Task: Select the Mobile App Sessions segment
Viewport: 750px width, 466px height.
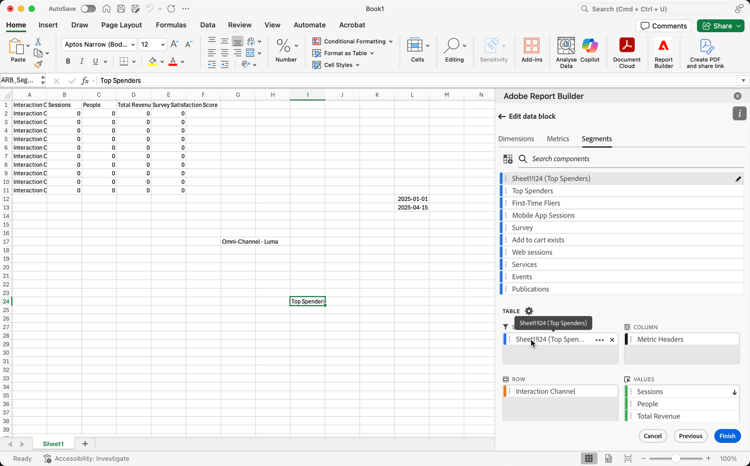Action: coord(622,215)
